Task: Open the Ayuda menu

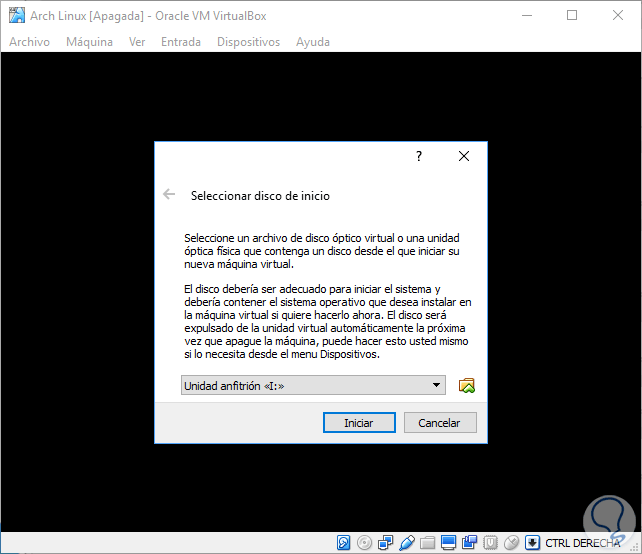Action: 313,42
